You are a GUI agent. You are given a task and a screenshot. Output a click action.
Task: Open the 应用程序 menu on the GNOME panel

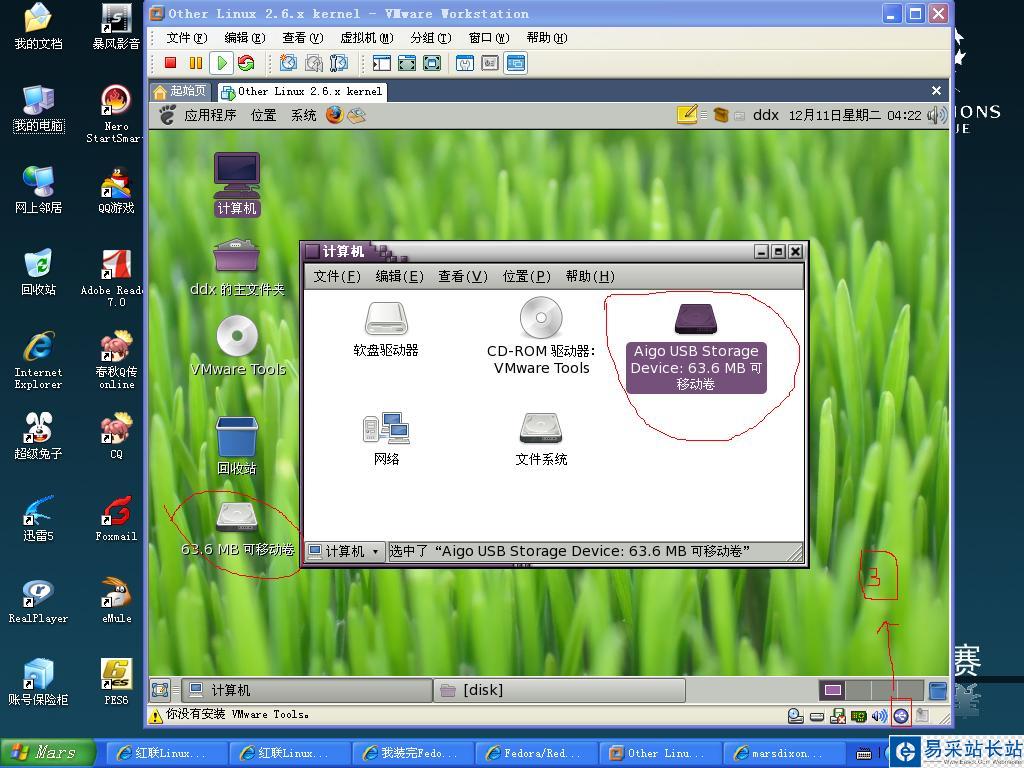[x=210, y=116]
